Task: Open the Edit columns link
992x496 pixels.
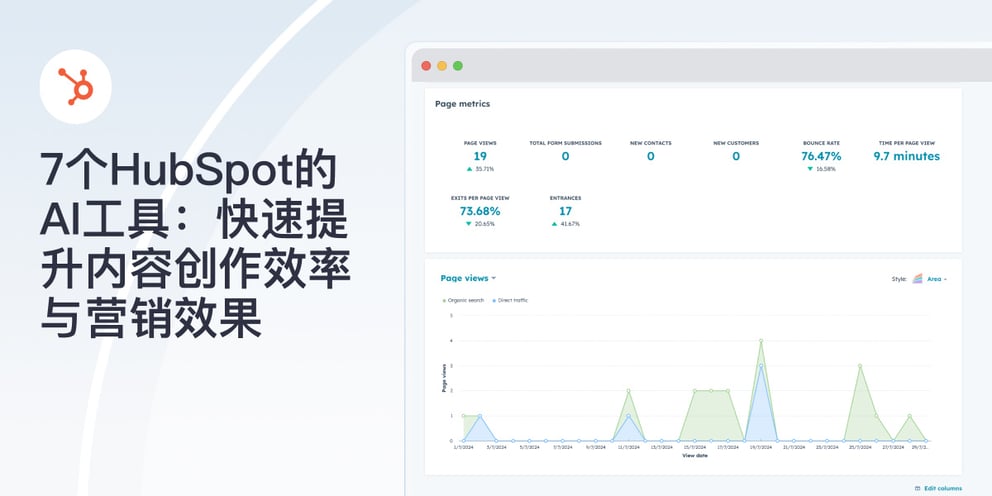Action: (942, 488)
